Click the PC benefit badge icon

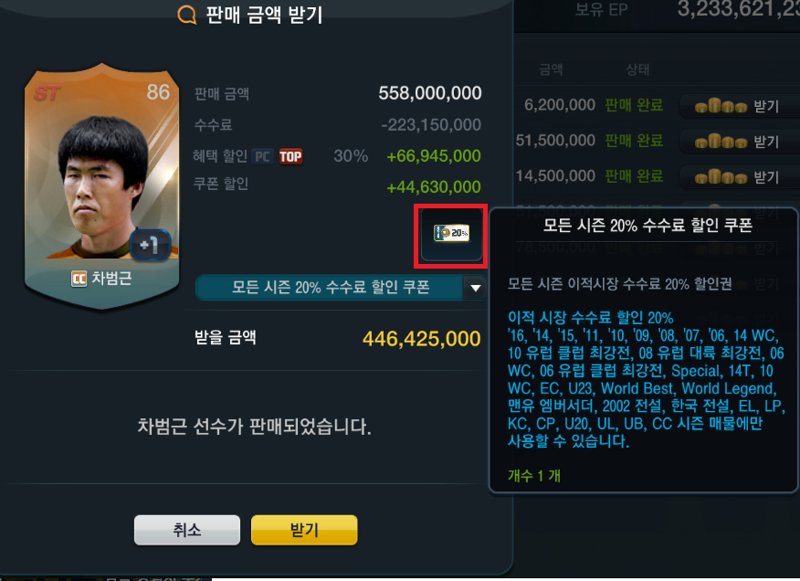click(x=262, y=157)
